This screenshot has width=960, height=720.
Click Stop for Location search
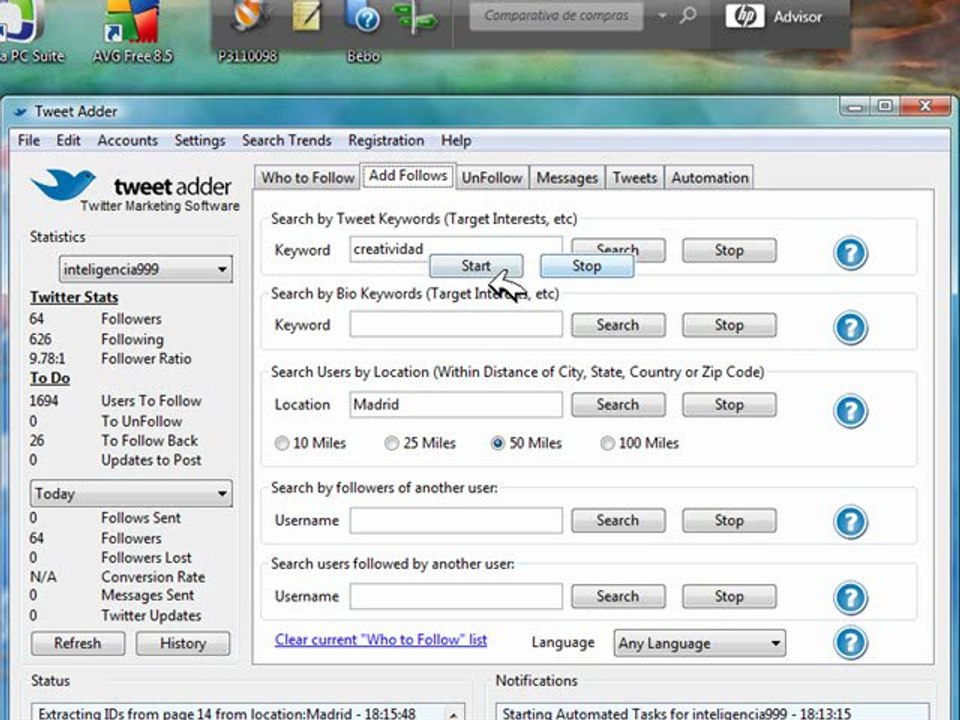729,405
